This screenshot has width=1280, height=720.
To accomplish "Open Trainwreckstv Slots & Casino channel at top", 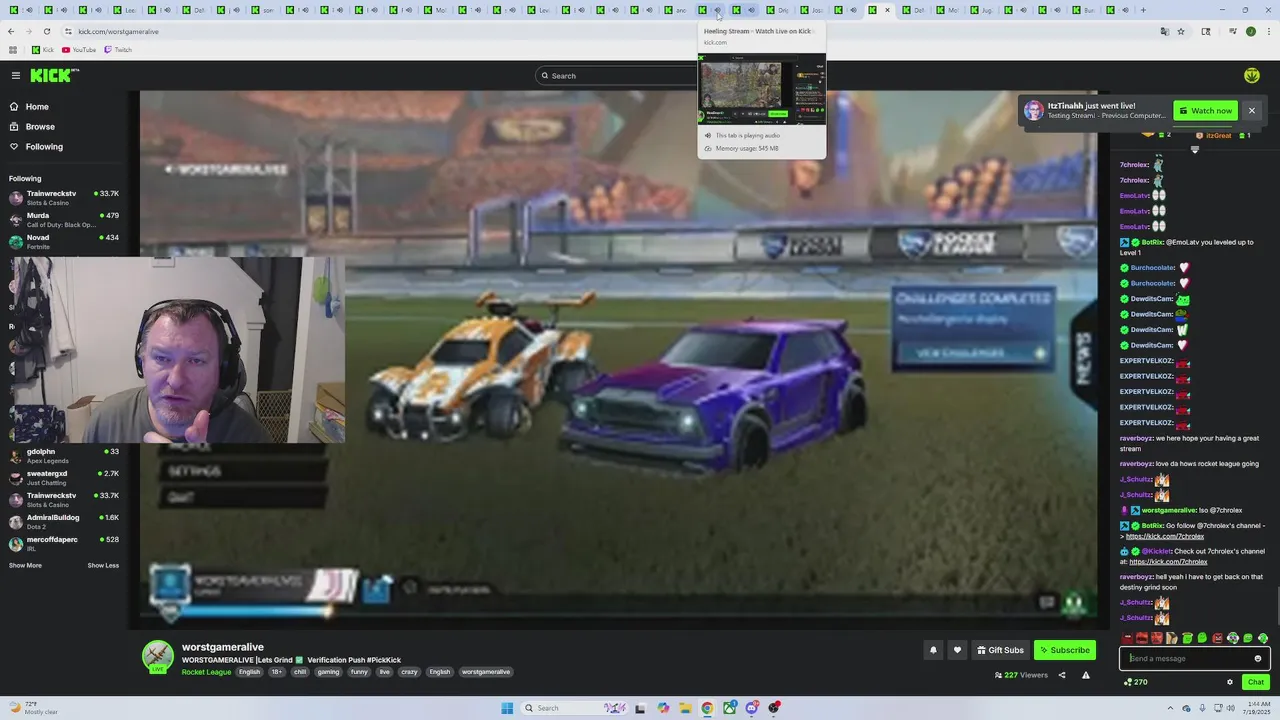I will (64, 198).
